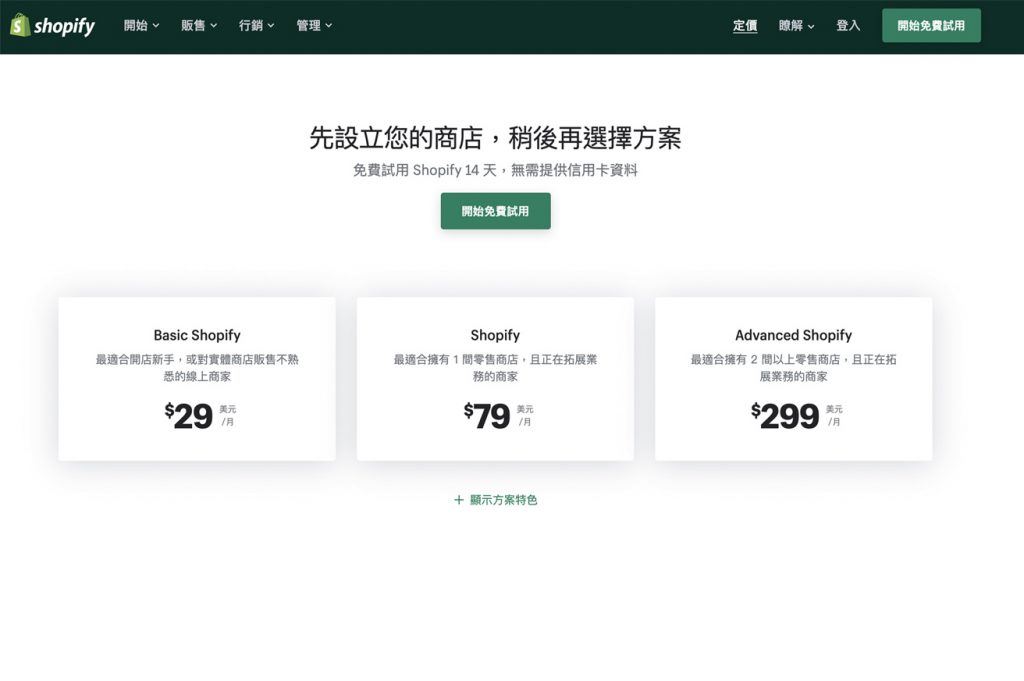1024x681 pixels.
Task: Click Advanced Shopify description about 2 間以上零售商店
Action: pyautogui.click(x=793, y=368)
